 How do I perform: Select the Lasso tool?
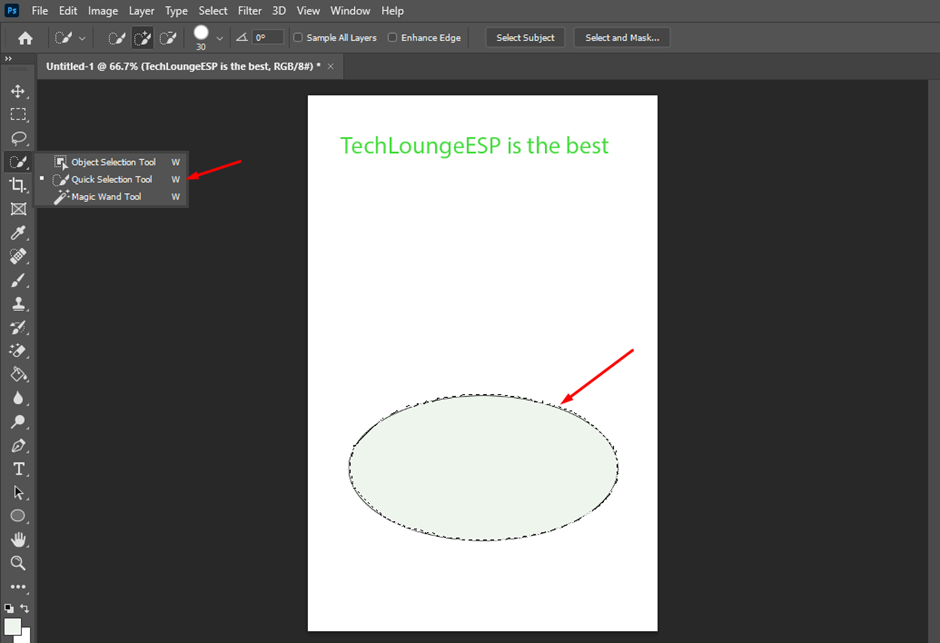point(18,138)
